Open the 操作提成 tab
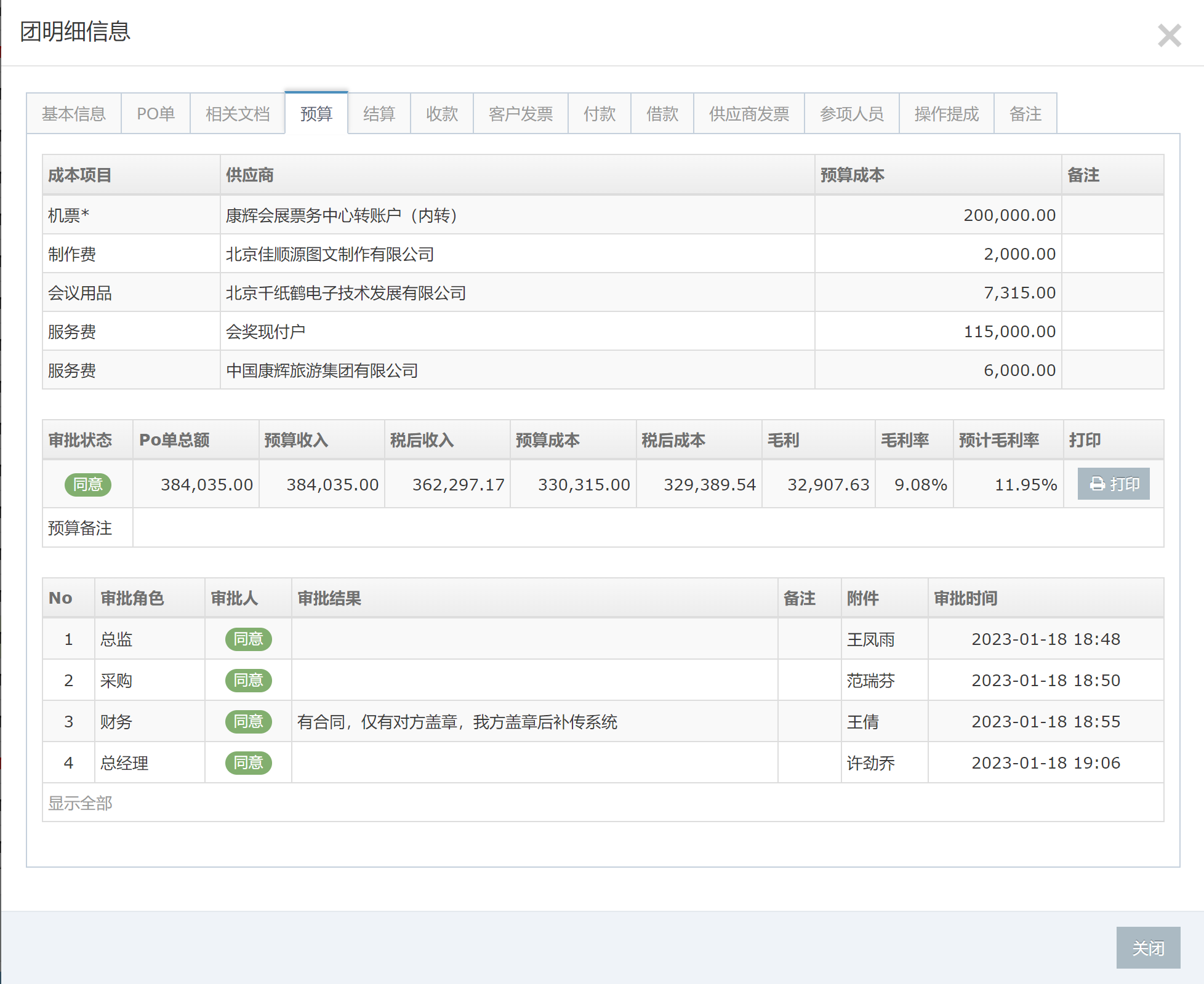This screenshot has width=1204, height=984. 947,114
